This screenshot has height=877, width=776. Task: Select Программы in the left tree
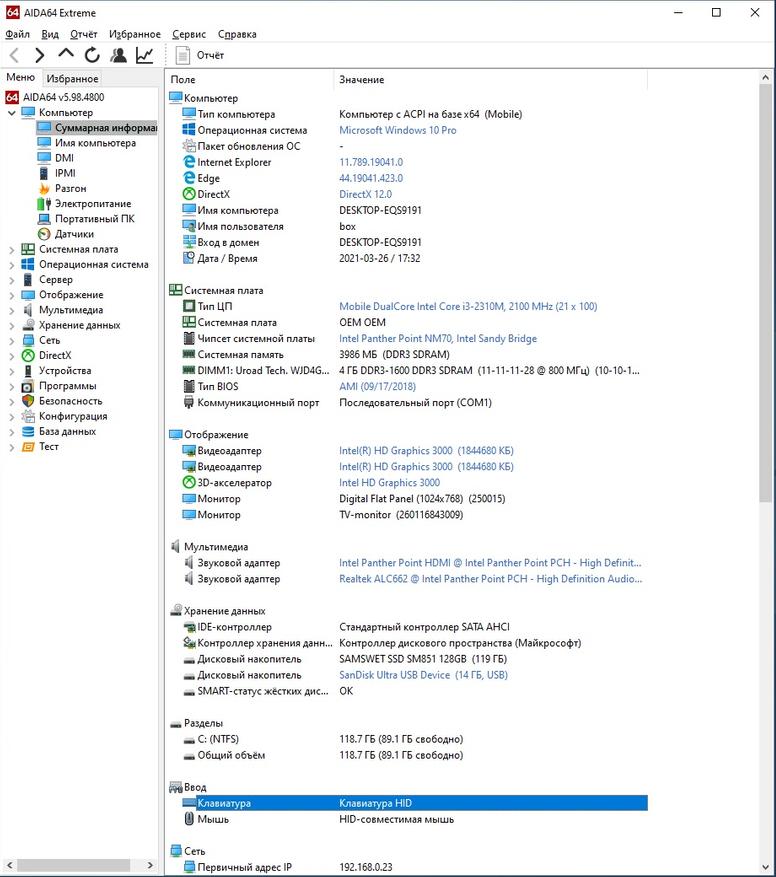[x=67, y=385]
